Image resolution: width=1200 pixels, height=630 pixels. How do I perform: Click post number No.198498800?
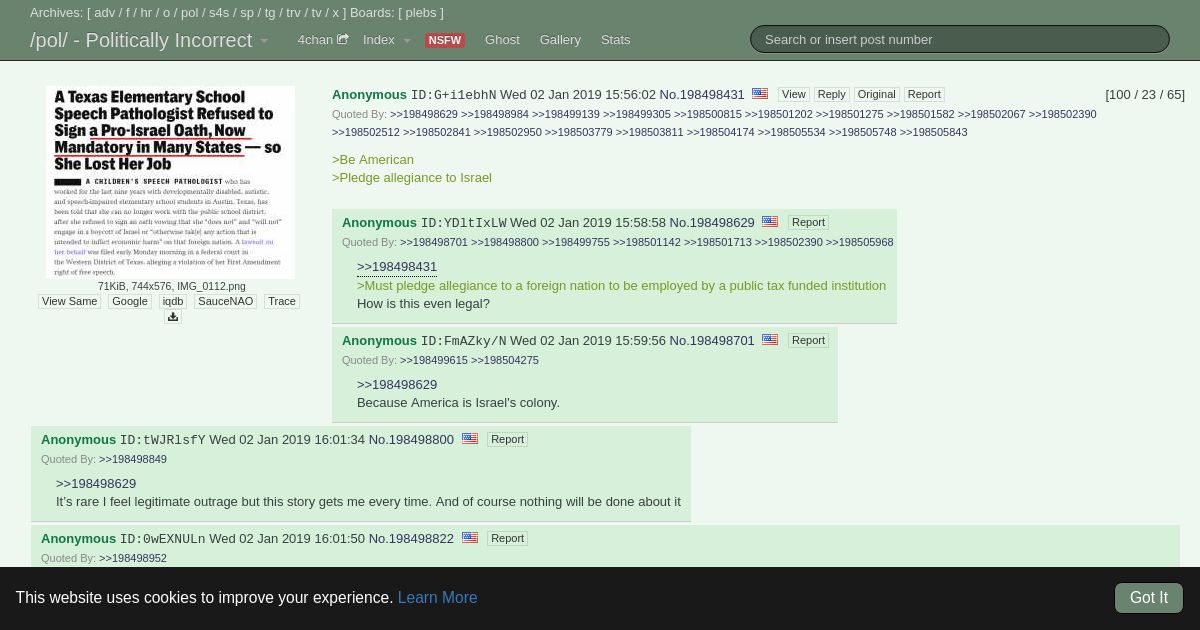[x=411, y=439]
